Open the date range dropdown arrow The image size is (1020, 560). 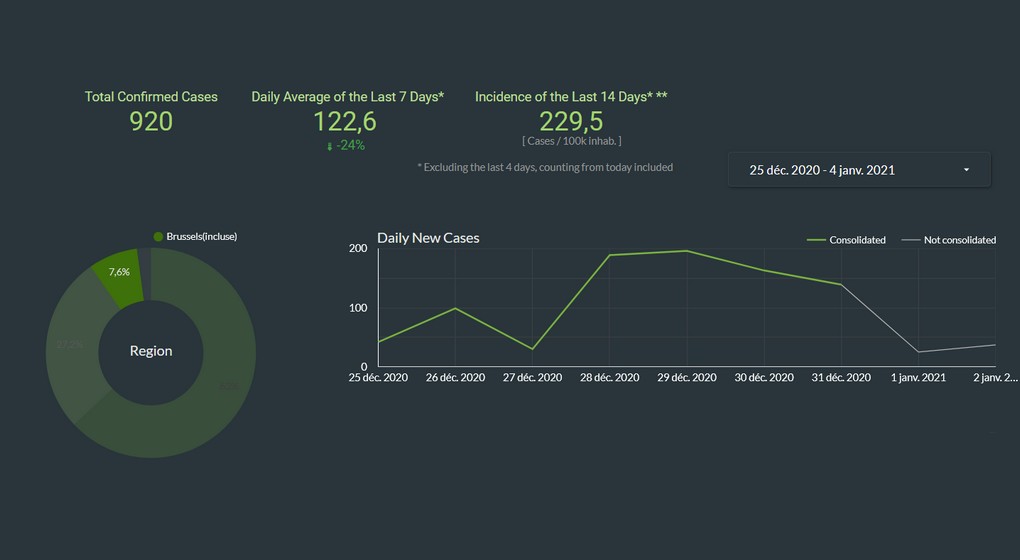[966, 170]
